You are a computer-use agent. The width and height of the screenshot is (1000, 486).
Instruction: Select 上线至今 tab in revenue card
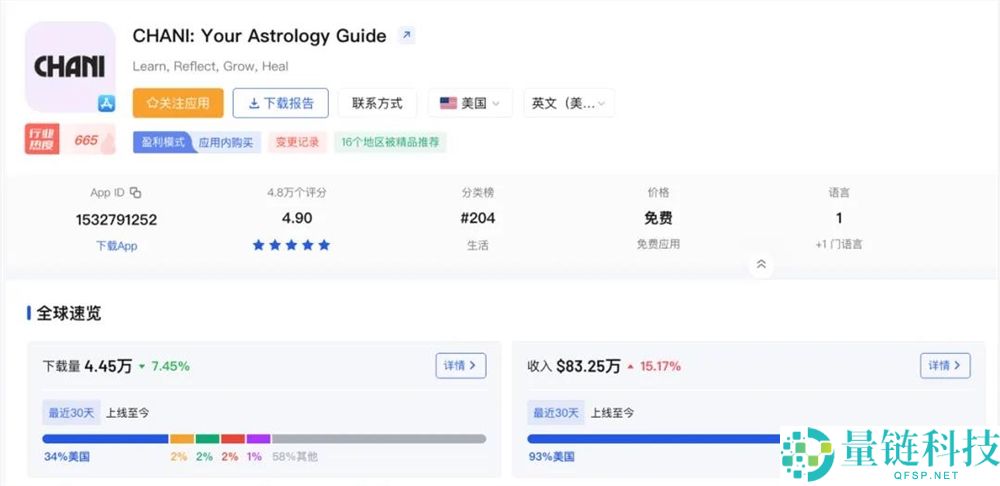[x=612, y=413]
